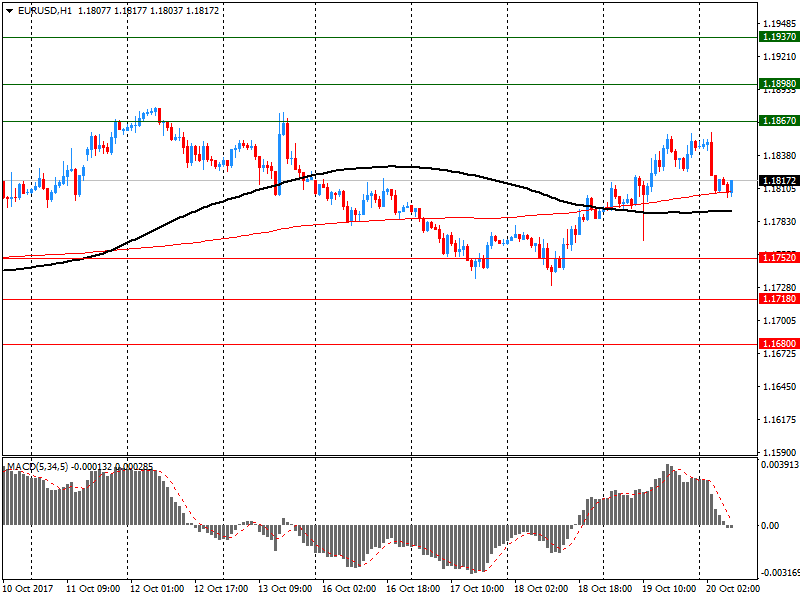Click the 1.19210 price scale value
Image resolution: width=800 pixels, height=600 pixels.
click(x=780, y=57)
